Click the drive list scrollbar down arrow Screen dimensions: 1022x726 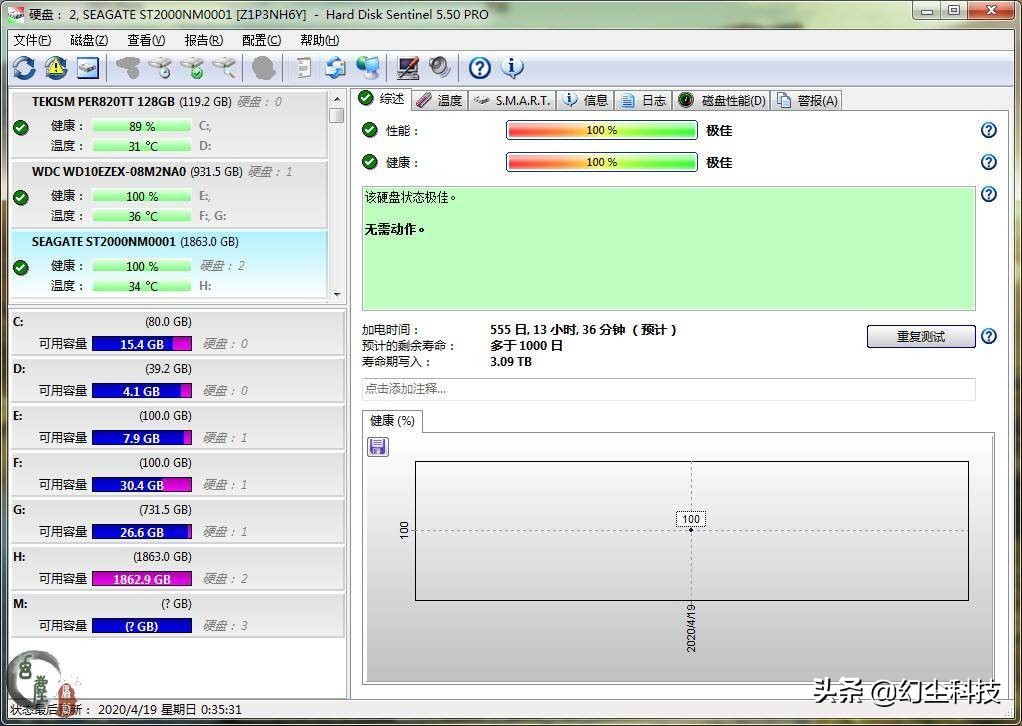pos(338,296)
